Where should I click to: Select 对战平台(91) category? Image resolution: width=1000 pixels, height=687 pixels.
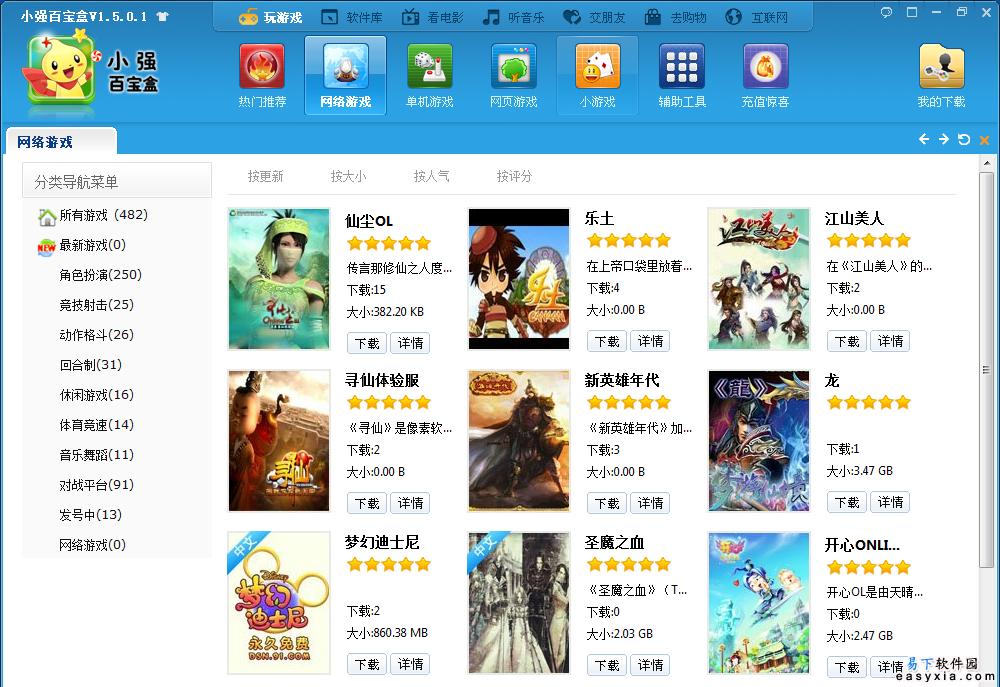(x=96, y=485)
